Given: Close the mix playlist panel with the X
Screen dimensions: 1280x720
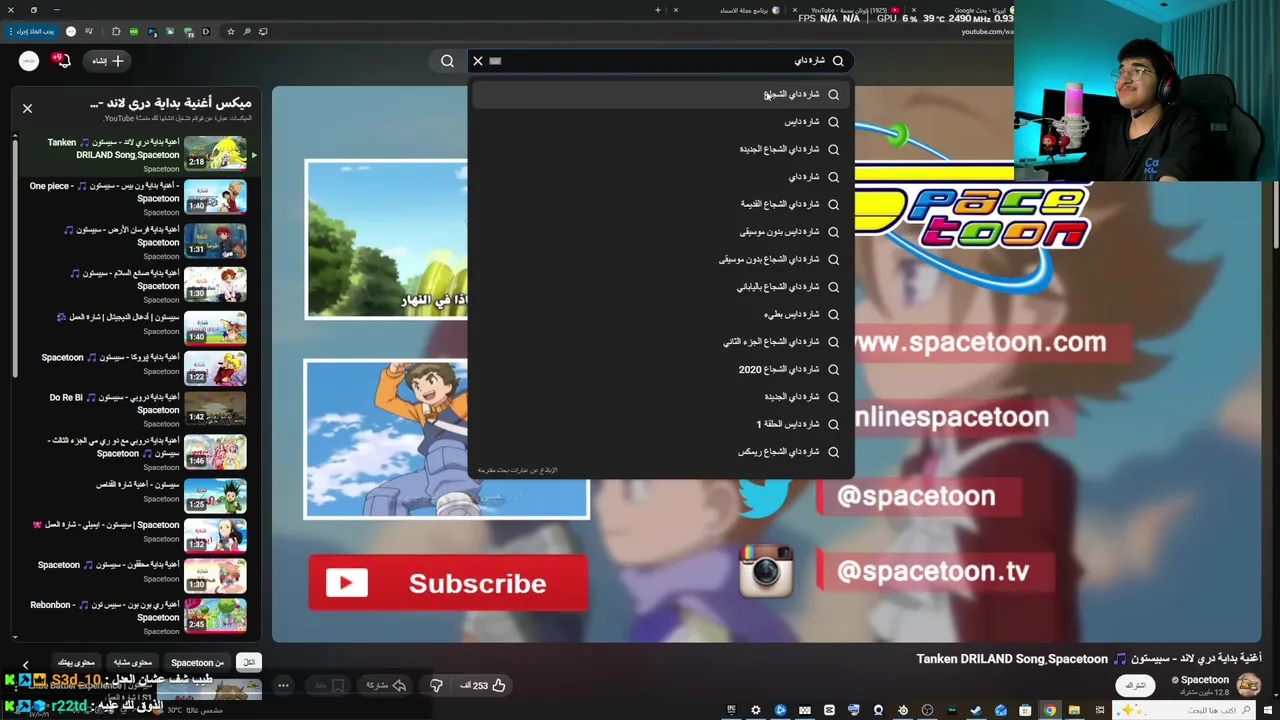Looking at the screenshot, I should (27, 108).
